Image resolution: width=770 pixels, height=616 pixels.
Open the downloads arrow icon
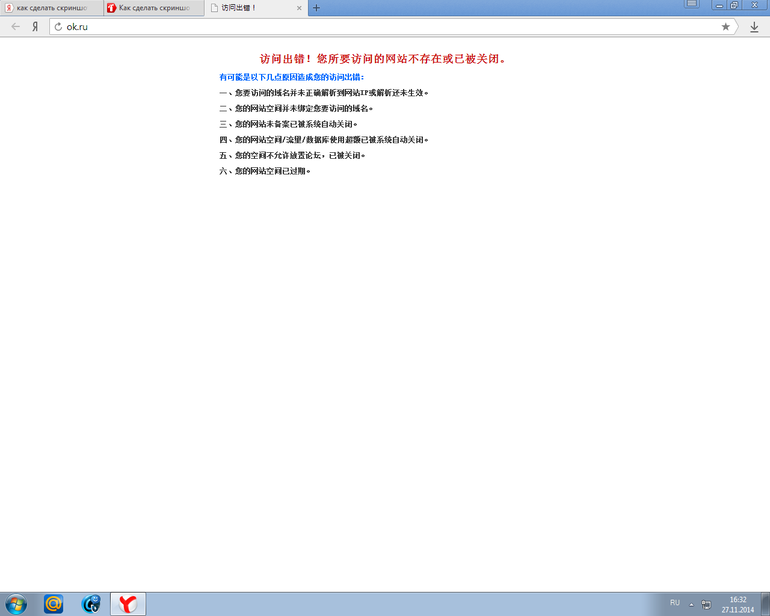755,27
